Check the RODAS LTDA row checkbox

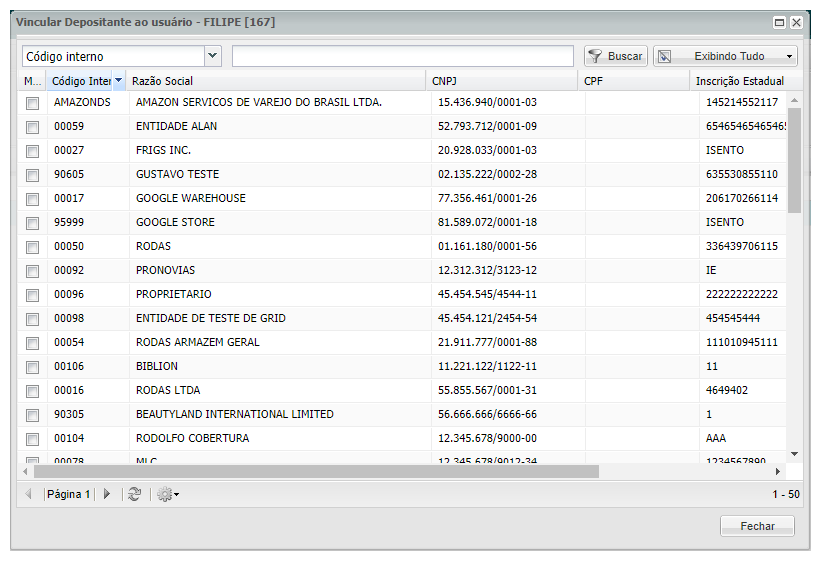coord(32,391)
